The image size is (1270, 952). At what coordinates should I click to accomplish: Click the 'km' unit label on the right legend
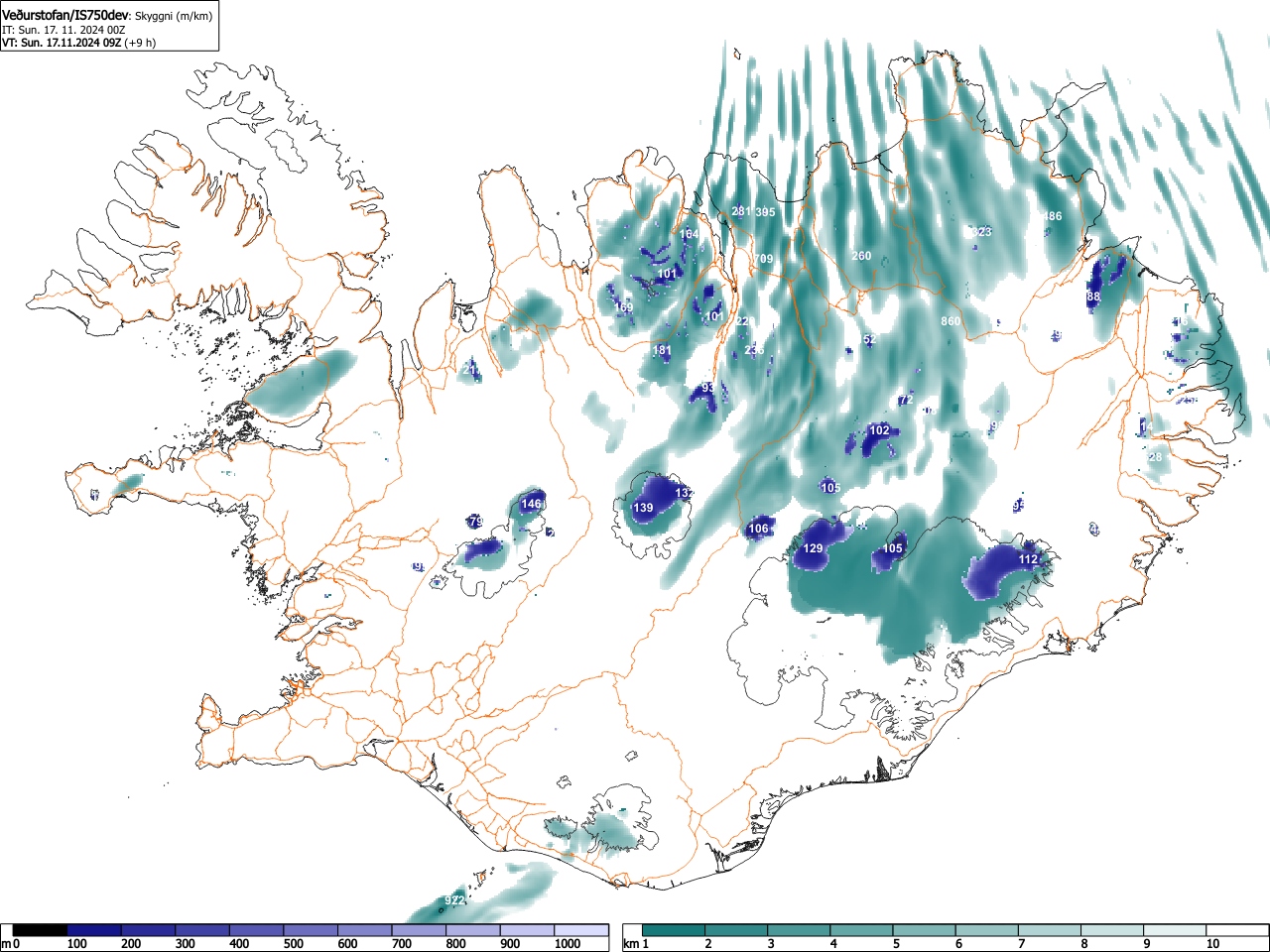pos(631,944)
